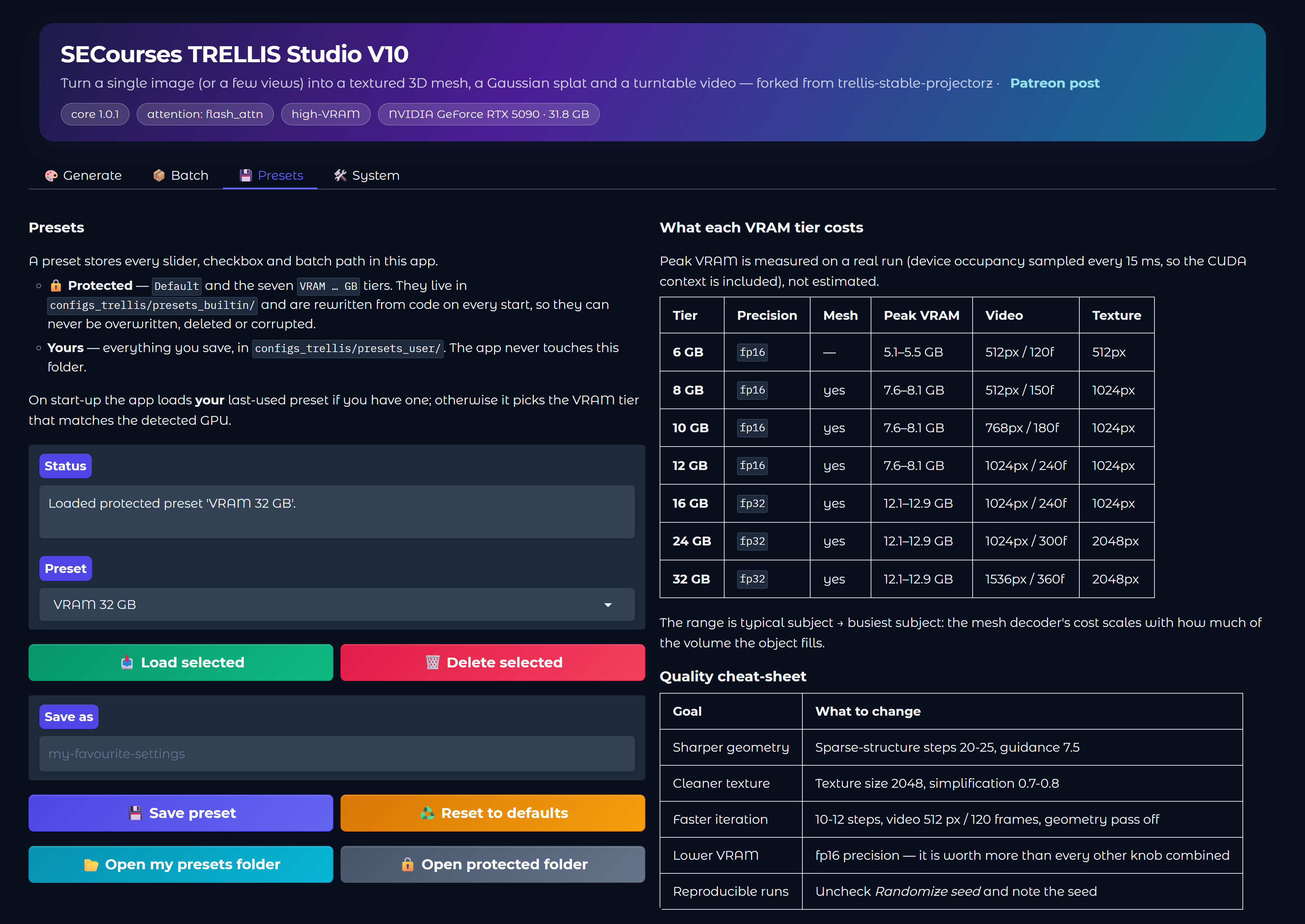Viewport: 1305px width, 924px height.
Task: Click the 'VRAM … GB' code label
Action: 328,286
